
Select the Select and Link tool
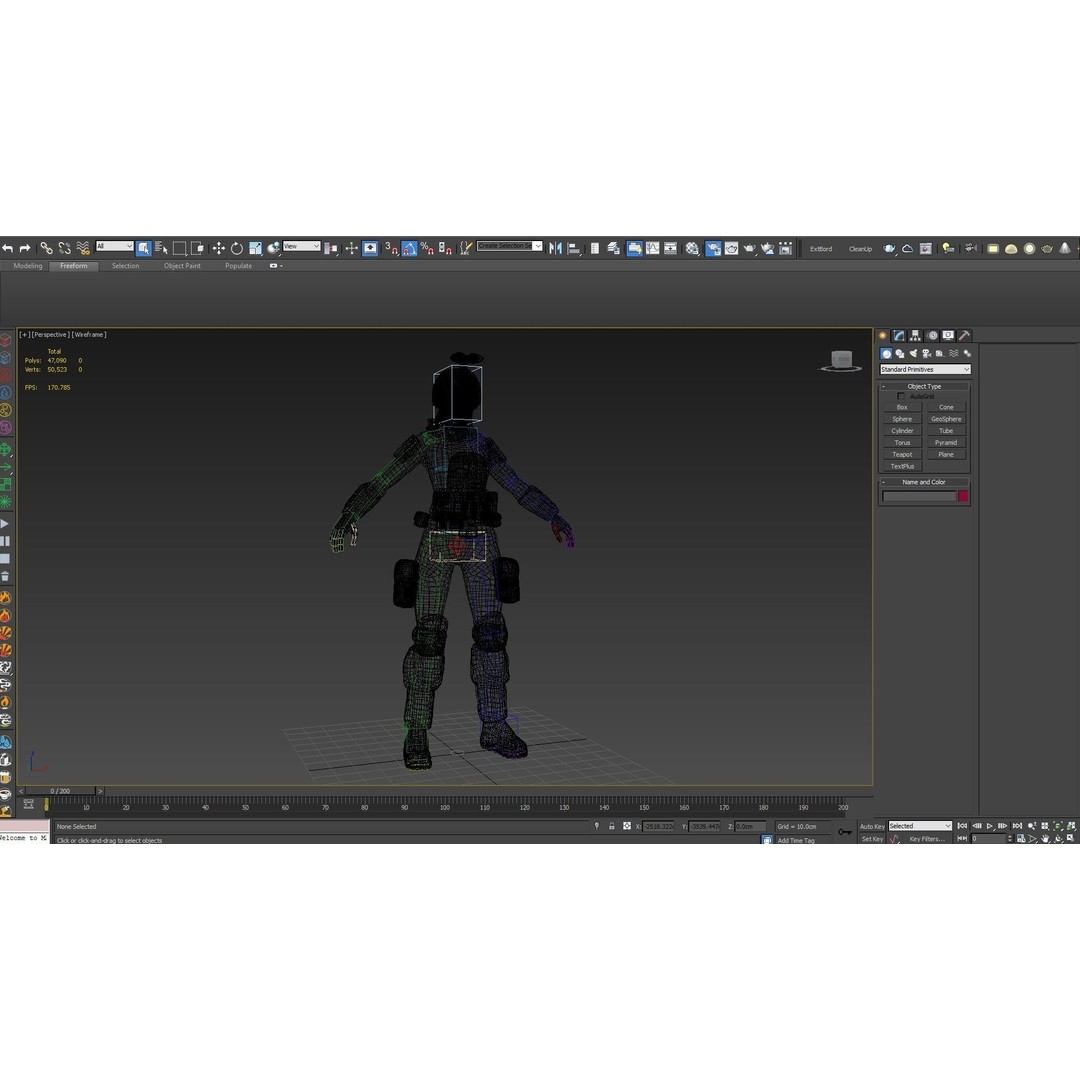tap(46, 249)
